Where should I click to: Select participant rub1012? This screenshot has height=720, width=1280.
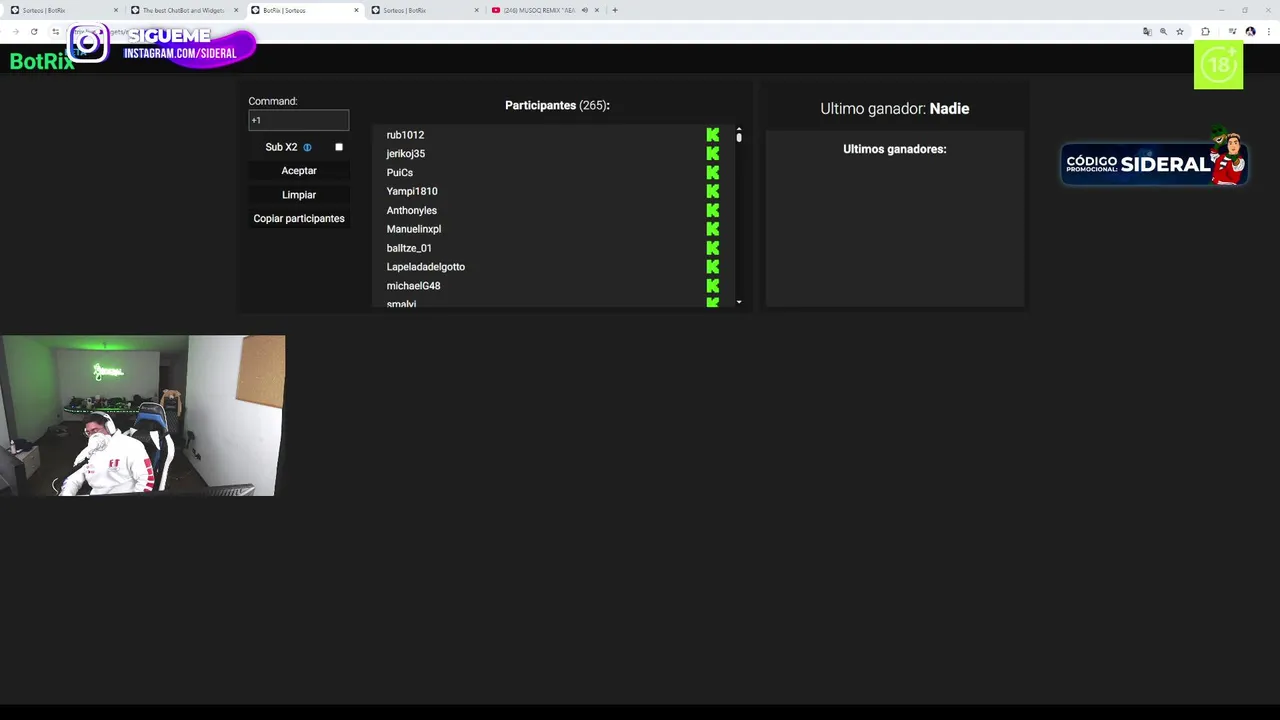(405, 135)
